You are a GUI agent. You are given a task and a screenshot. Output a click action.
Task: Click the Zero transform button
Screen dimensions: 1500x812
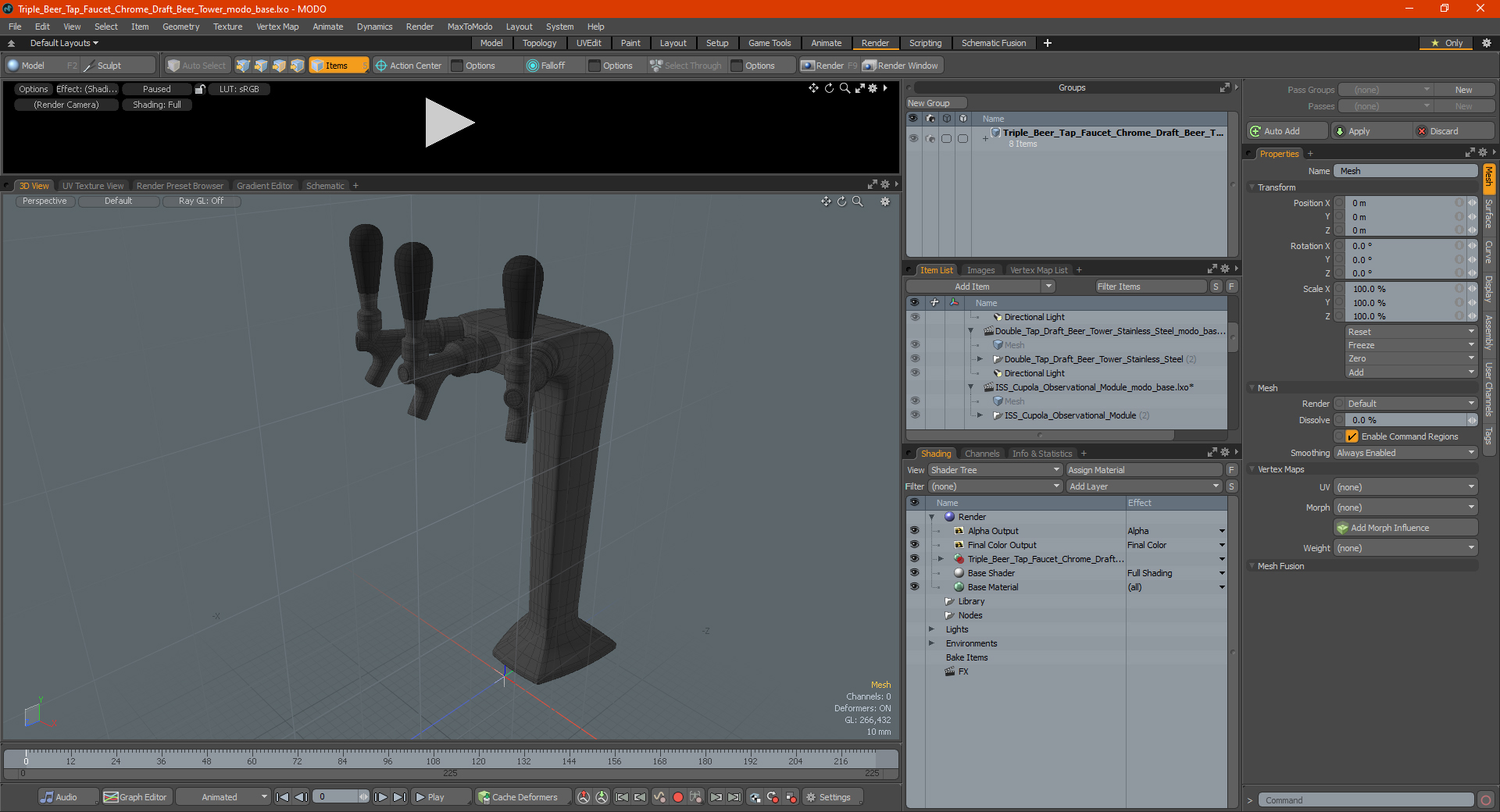(x=1411, y=359)
